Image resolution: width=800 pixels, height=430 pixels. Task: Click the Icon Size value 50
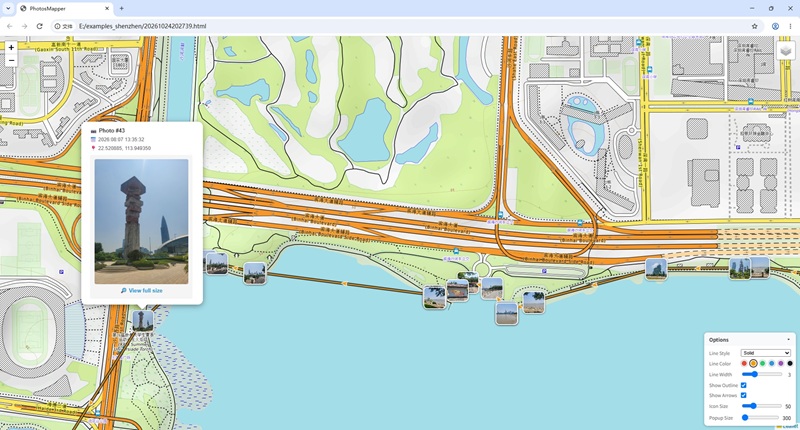[x=788, y=407]
